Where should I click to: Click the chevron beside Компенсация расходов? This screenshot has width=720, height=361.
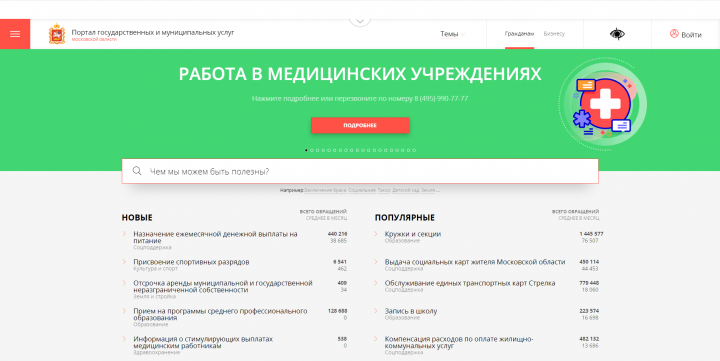click(x=376, y=339)
